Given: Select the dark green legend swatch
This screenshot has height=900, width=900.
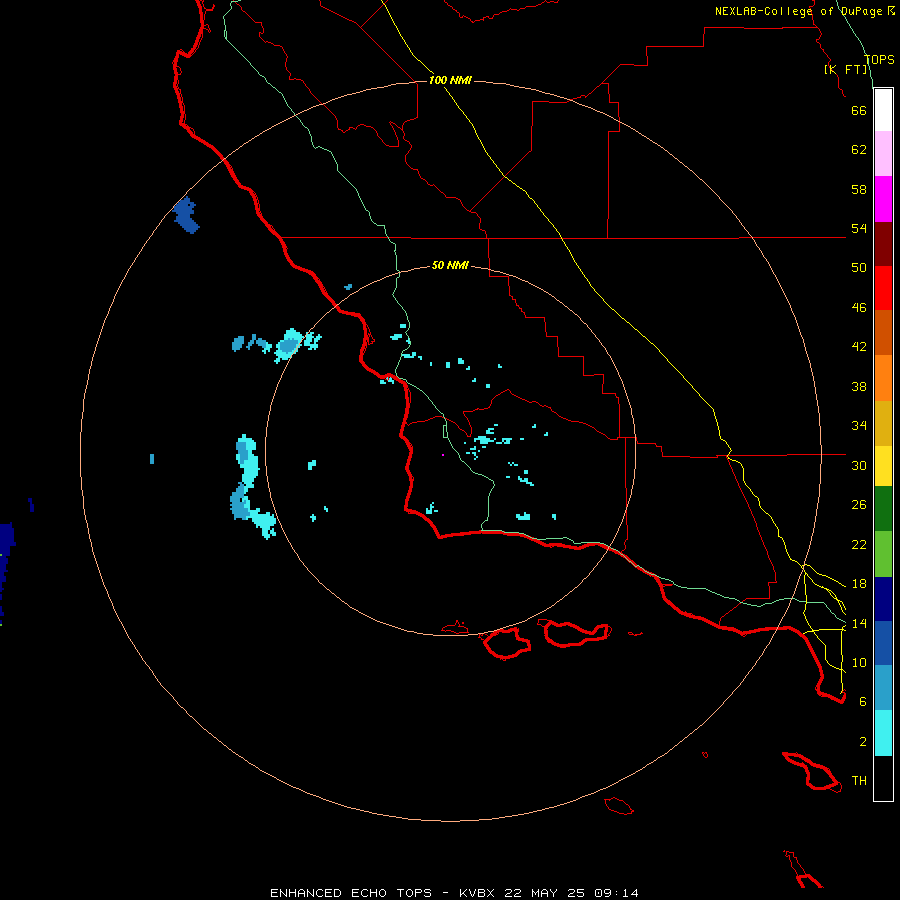Looking at the screenshot, I should click(x=883, y=509).
